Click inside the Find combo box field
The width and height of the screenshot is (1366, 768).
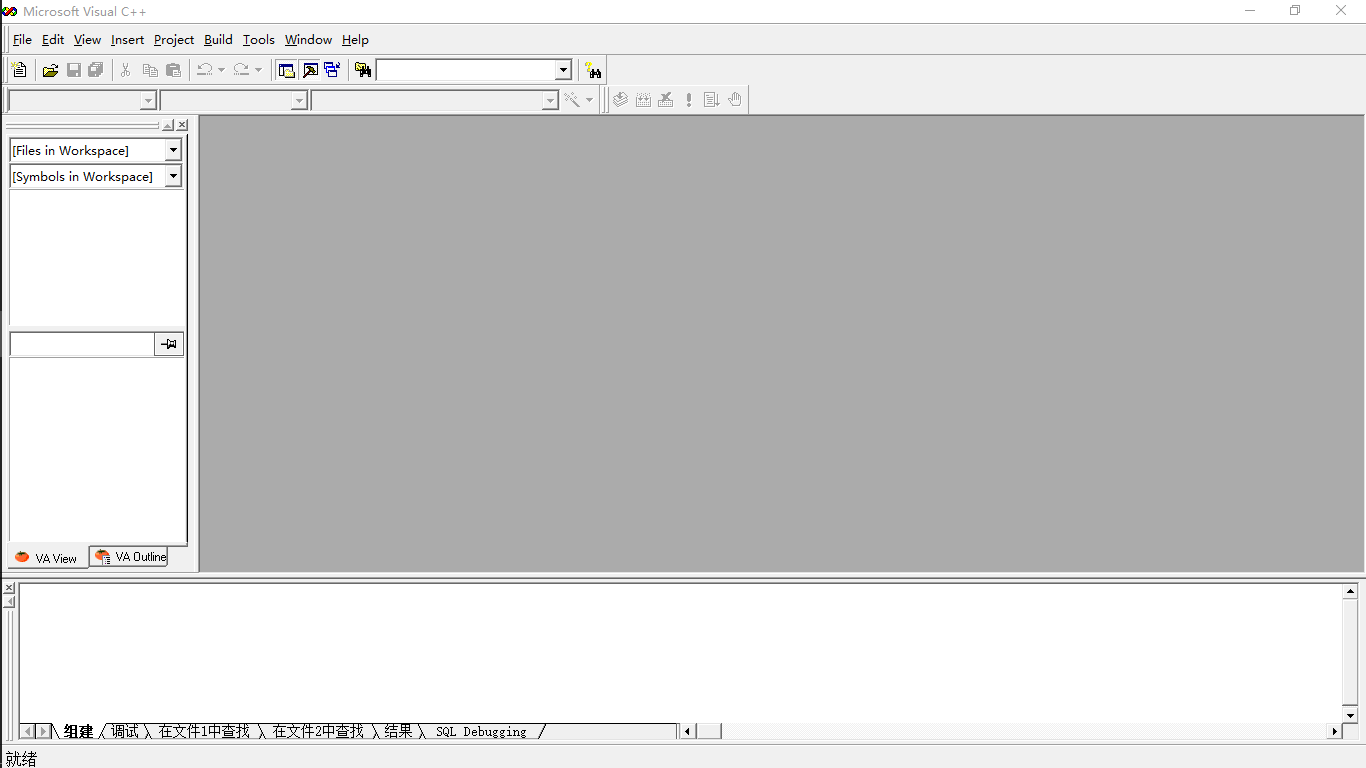tap(466, 70)
